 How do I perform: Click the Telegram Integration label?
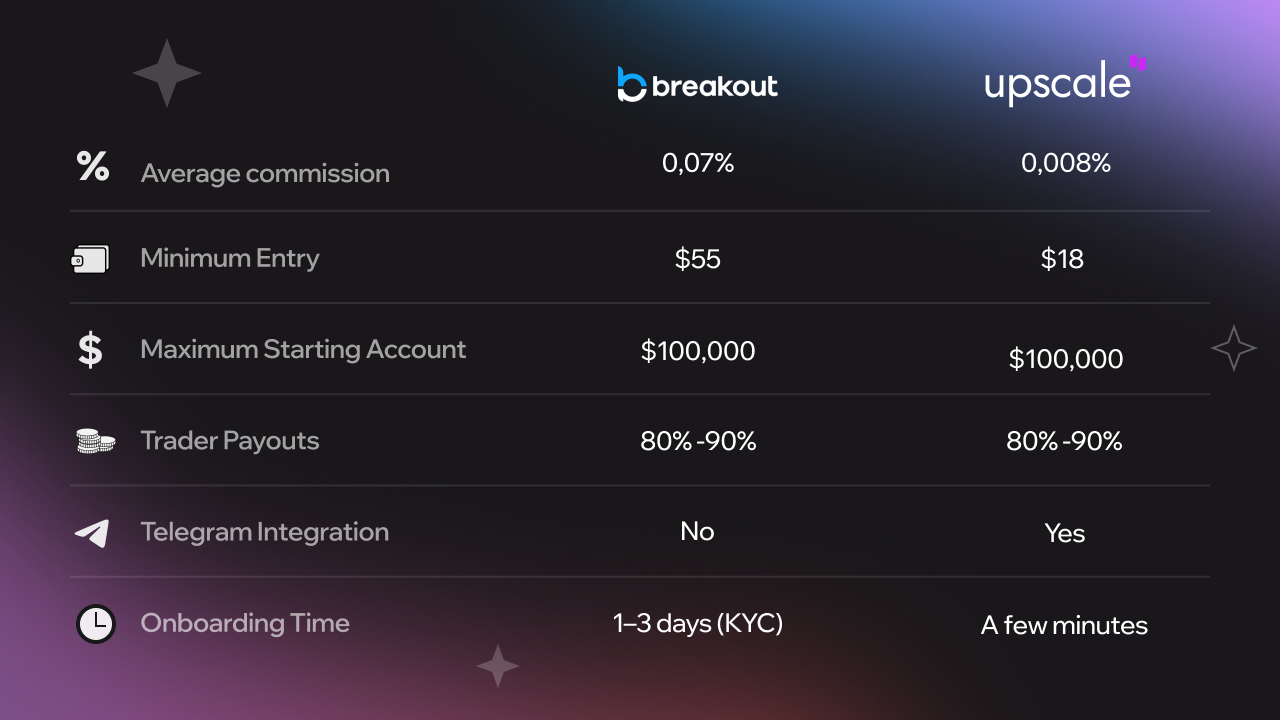[265, 532]
